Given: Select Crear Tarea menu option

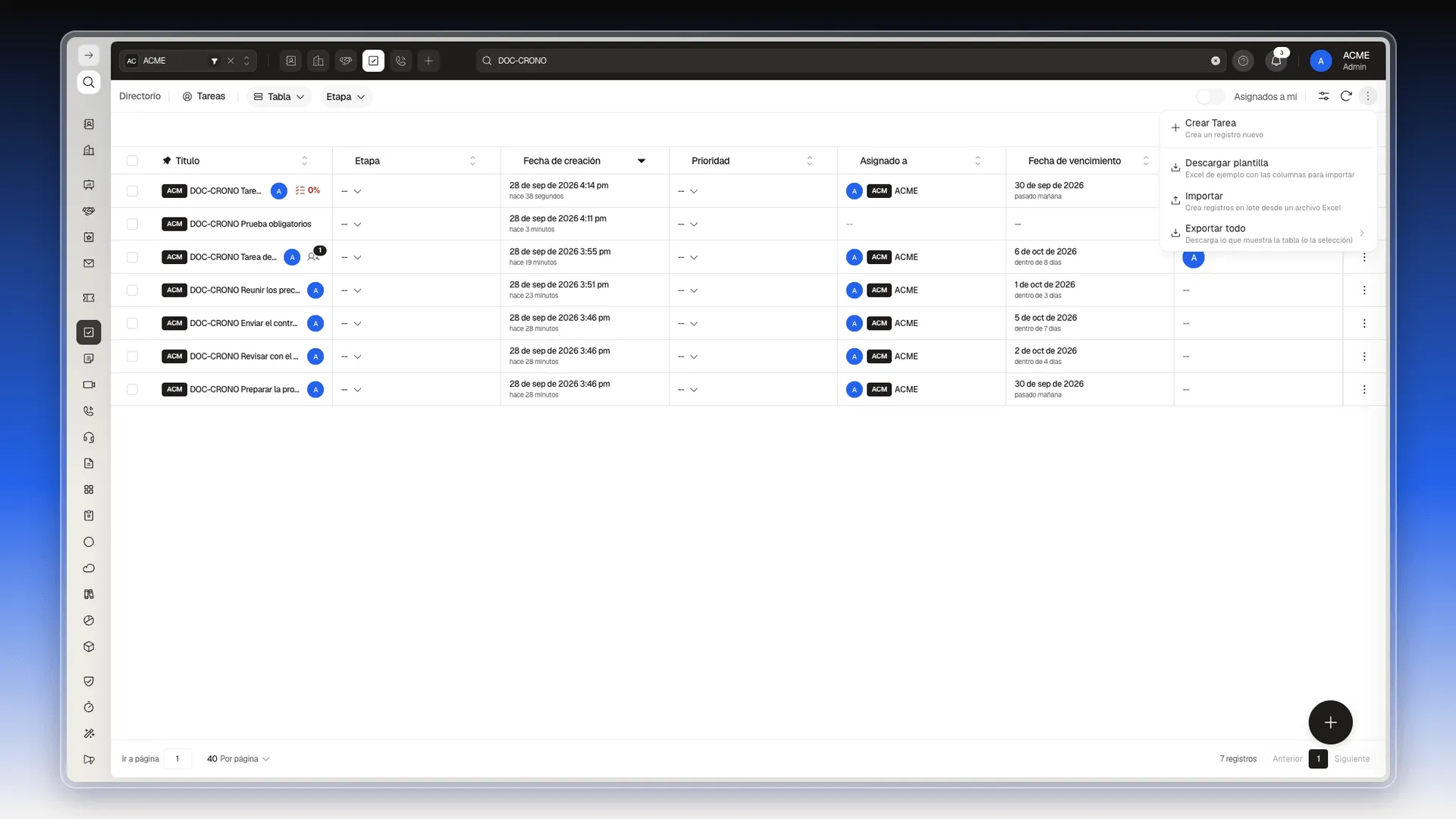Looking at the screenshot, I should click(x=1268, y=128).
